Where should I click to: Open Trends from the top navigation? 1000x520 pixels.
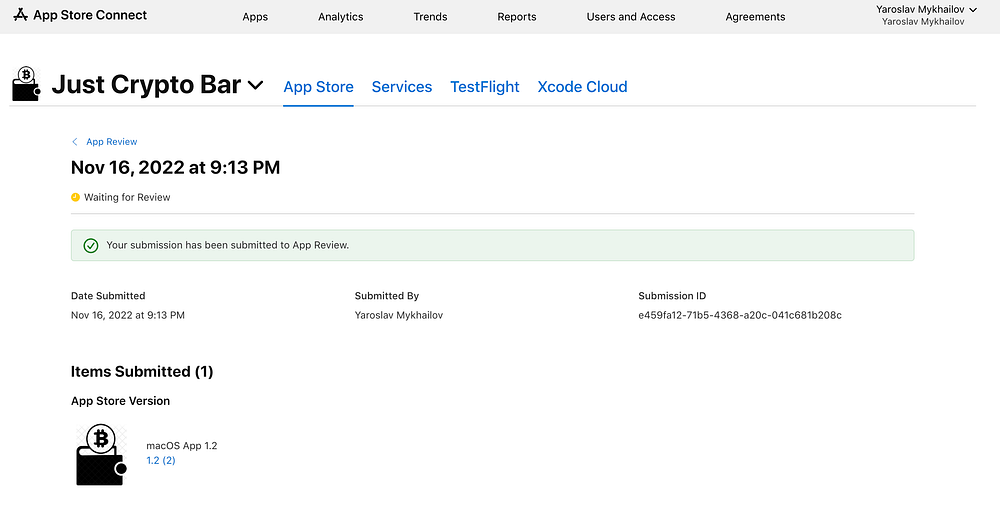click(x=430, y=17)
